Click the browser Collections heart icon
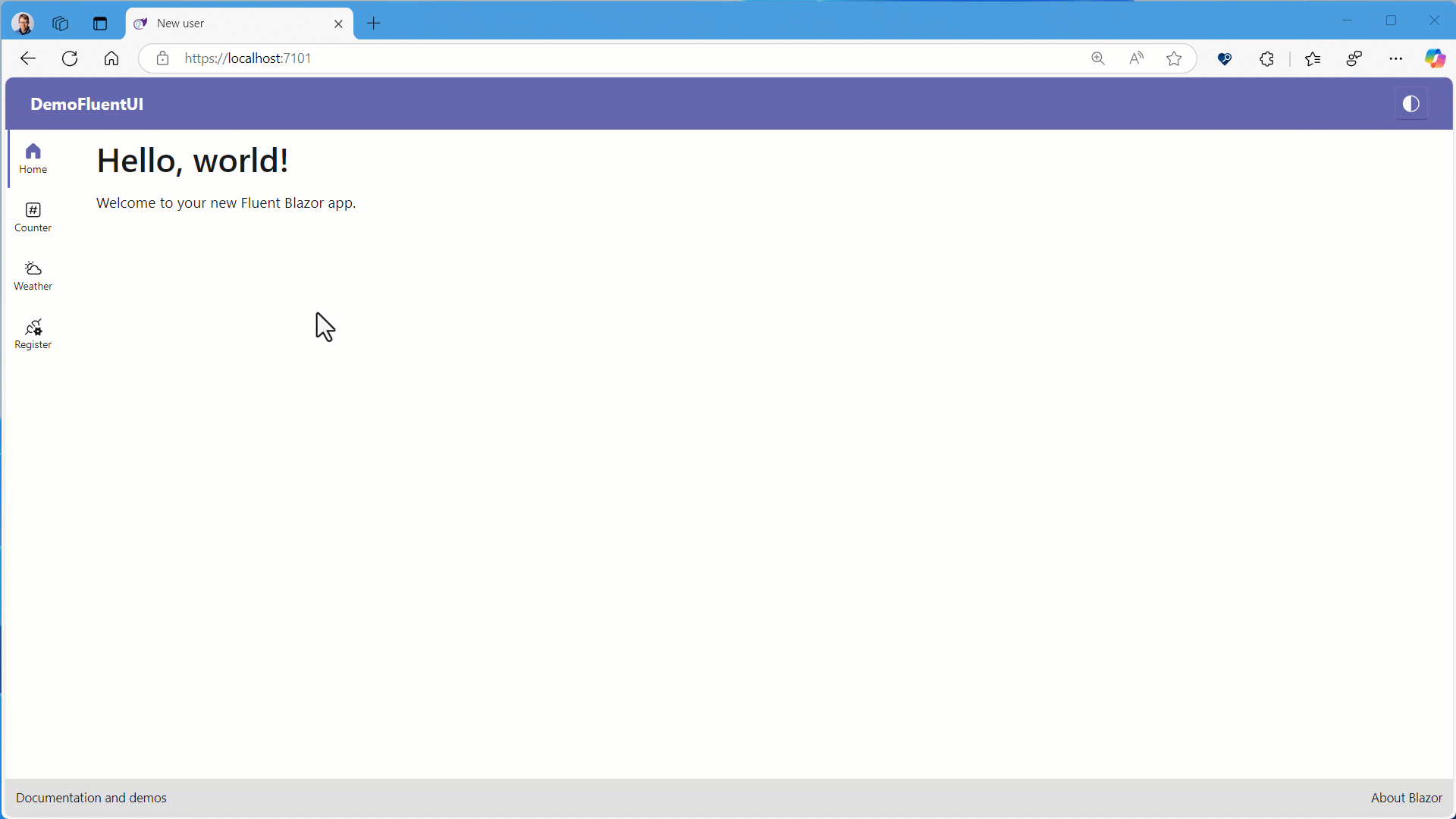Viewport: 1456px width, 819px height. point(1225,58)
